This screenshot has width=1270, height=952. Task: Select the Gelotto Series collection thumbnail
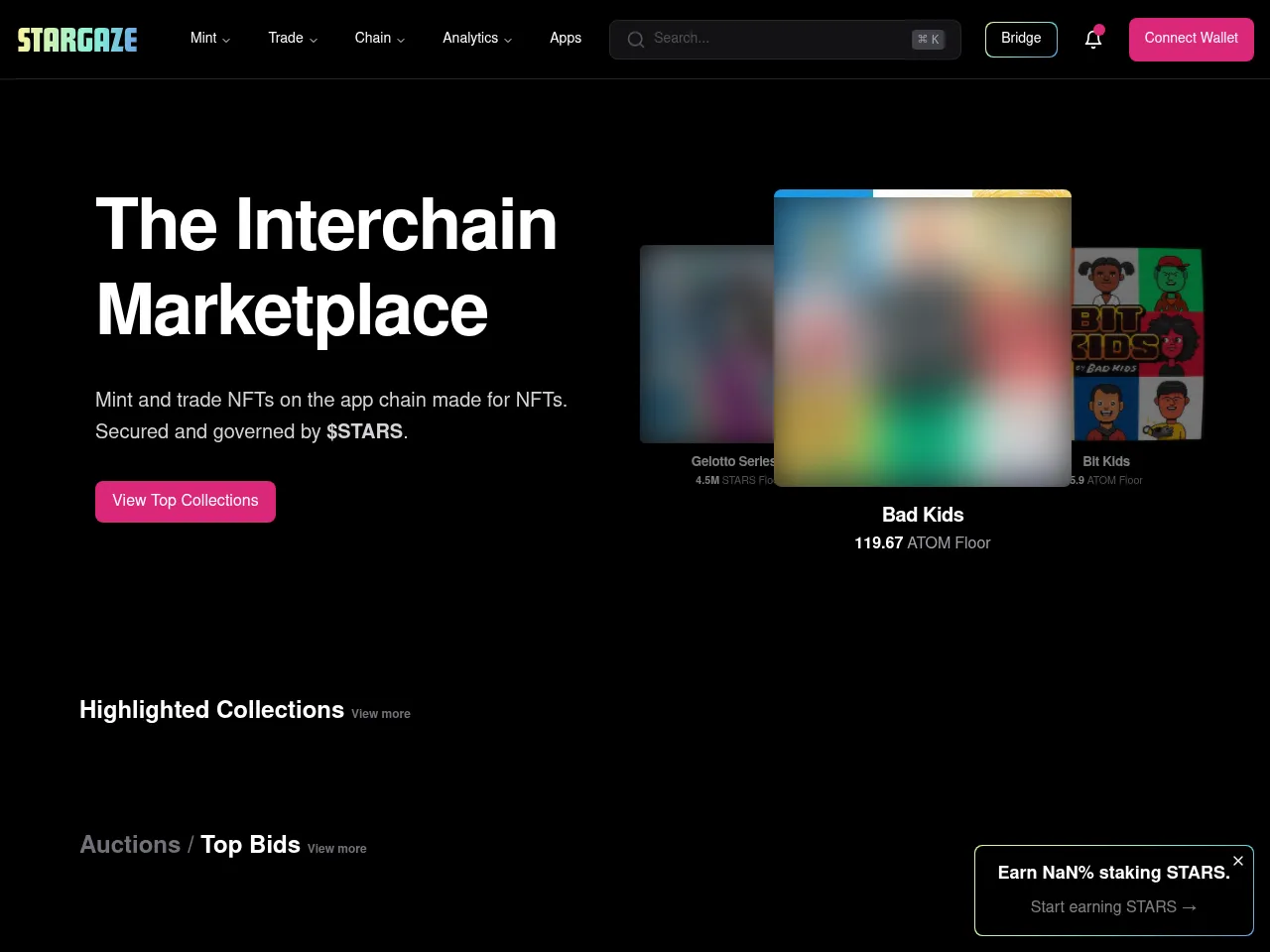coord(706,344)
